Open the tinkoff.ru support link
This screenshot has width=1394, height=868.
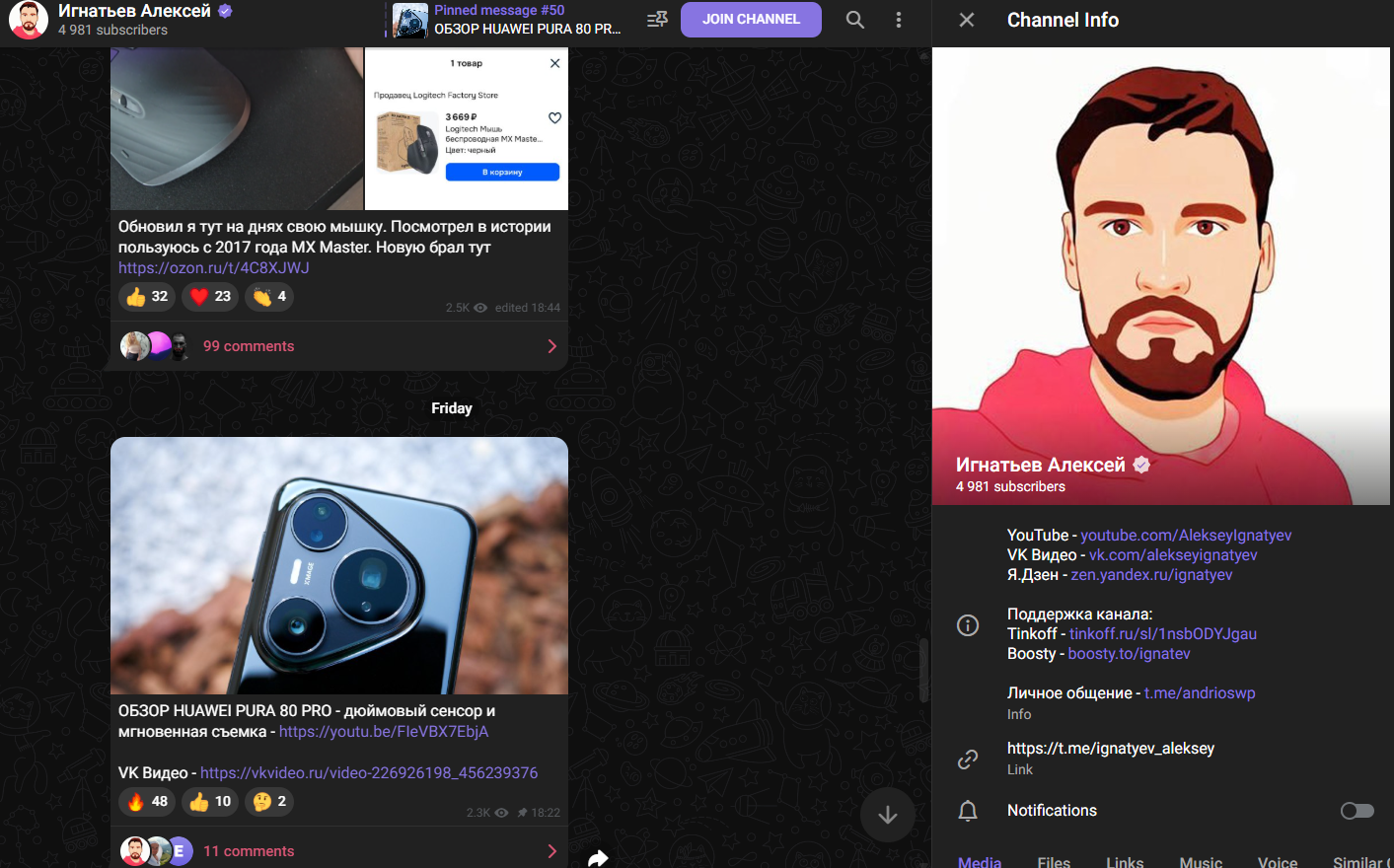pos(1163,634)
